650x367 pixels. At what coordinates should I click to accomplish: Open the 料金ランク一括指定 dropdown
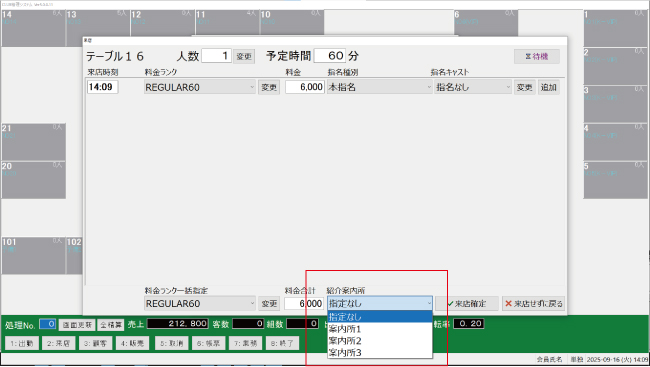199,304
